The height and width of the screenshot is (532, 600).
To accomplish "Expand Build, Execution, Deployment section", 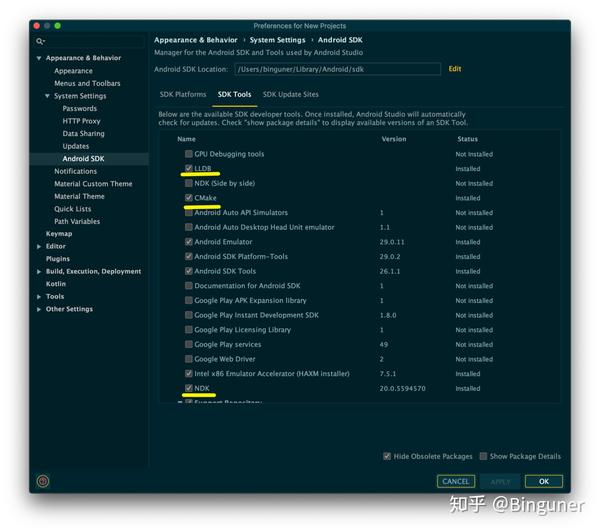I will tap(39, 272).
